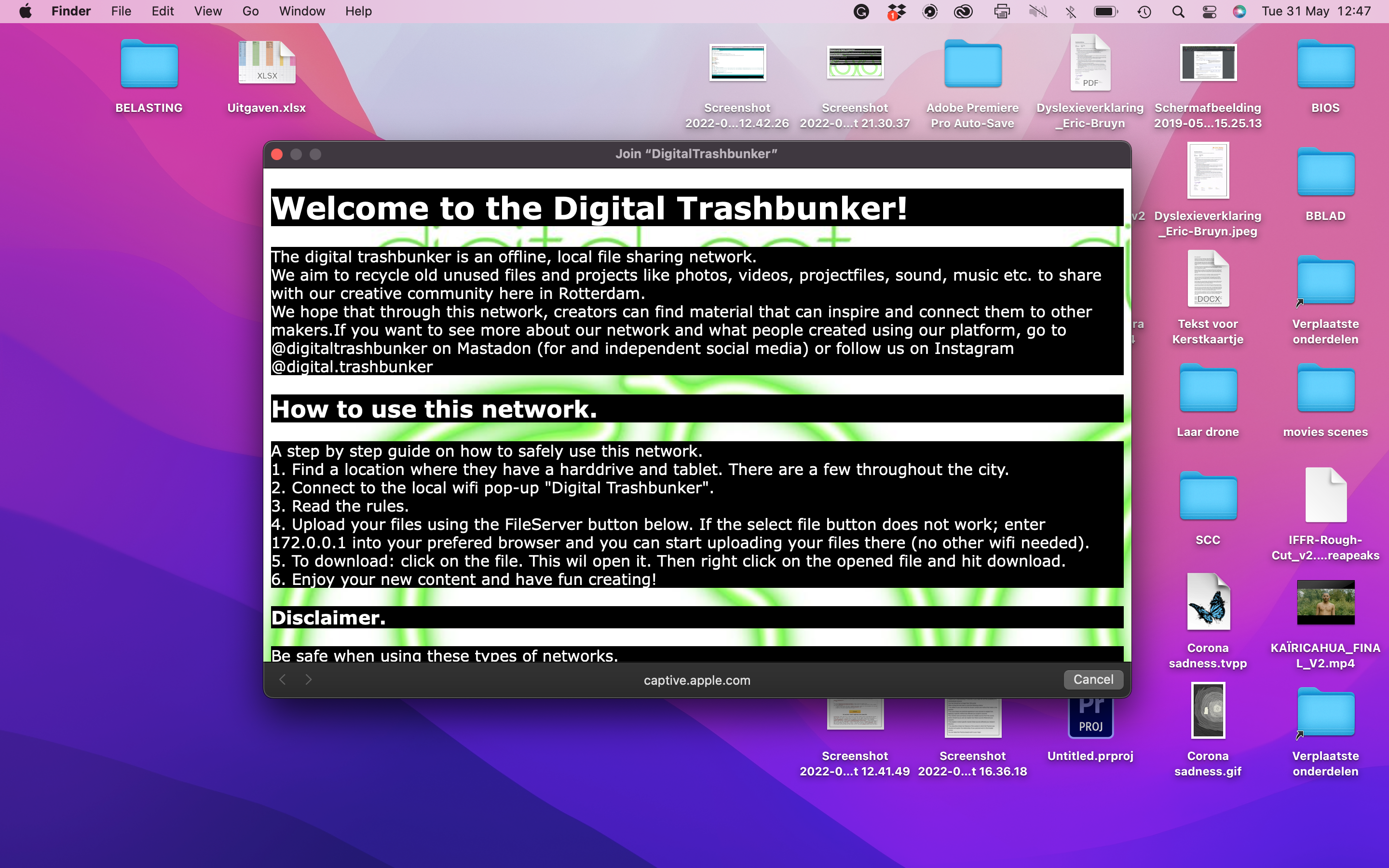Cancel joining the DigitalTrashbunker network

click(1093, 679)
